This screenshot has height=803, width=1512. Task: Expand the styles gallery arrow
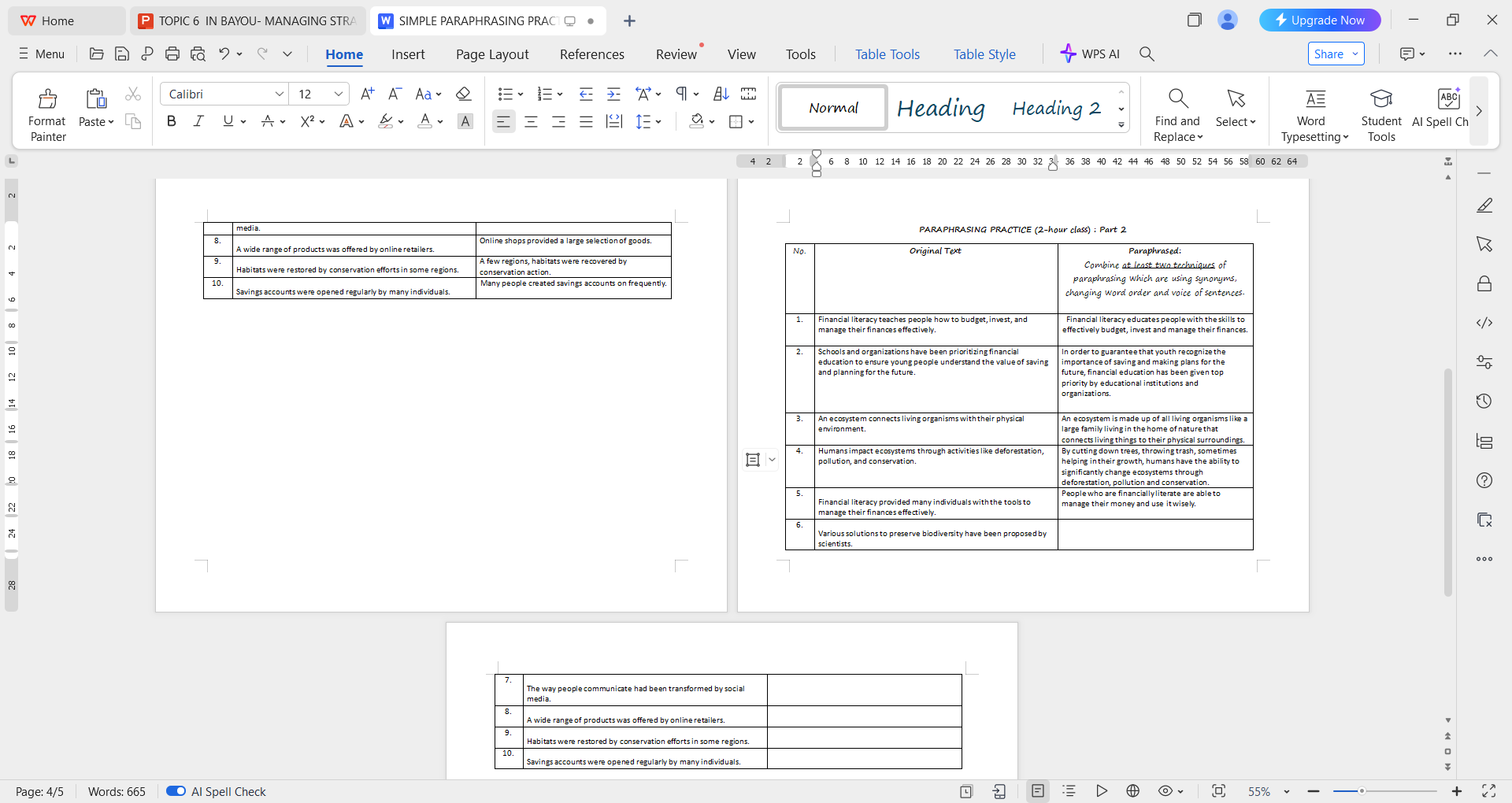tap(1121, 125)
